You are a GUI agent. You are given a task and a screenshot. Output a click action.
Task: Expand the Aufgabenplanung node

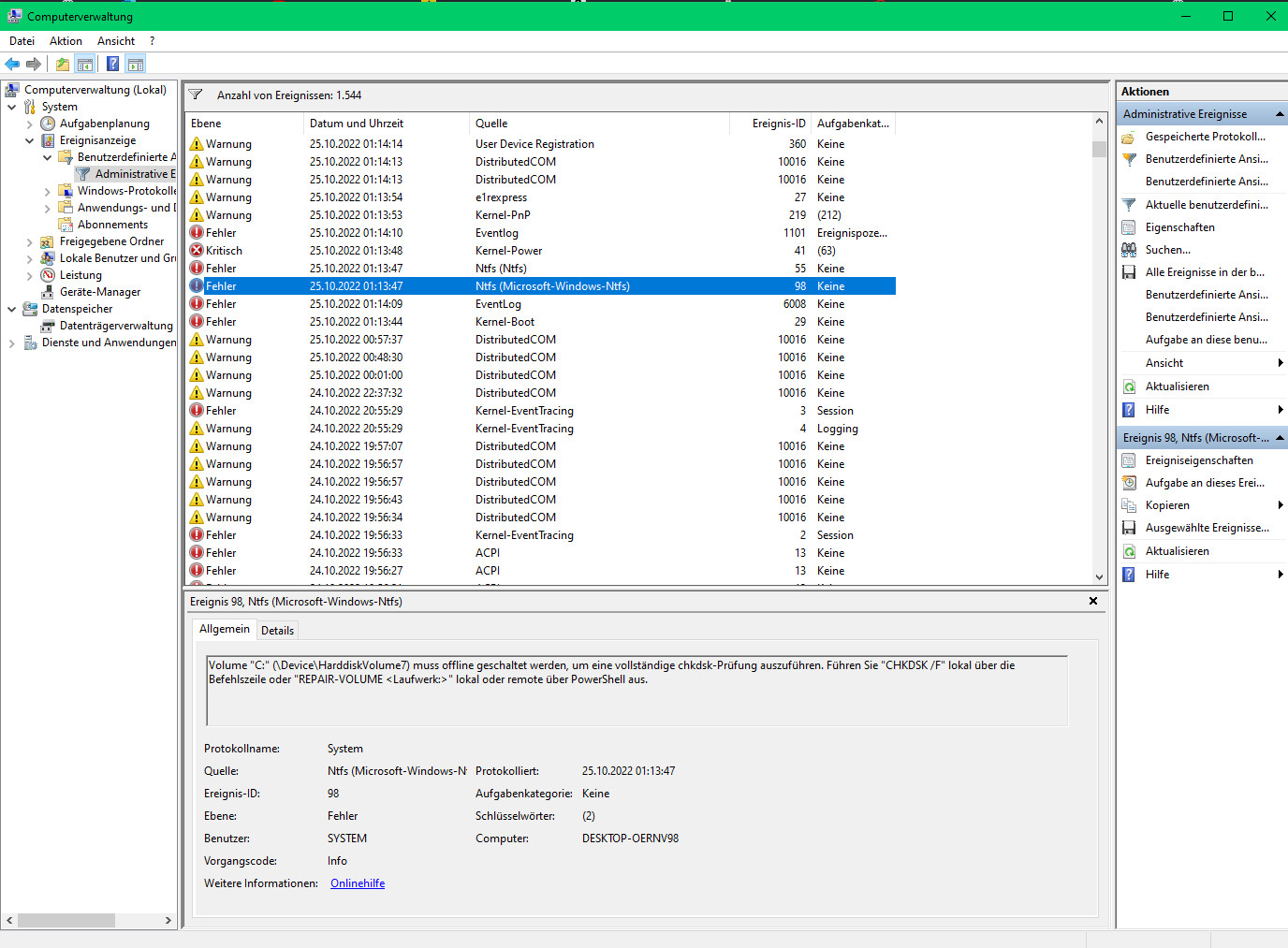[x=29, y=124]
